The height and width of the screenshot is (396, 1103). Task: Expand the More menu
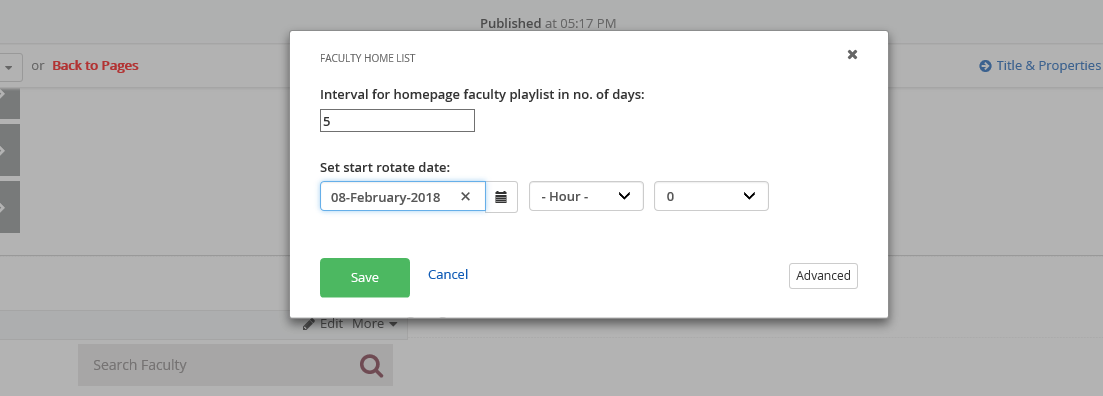pos(374,324)
